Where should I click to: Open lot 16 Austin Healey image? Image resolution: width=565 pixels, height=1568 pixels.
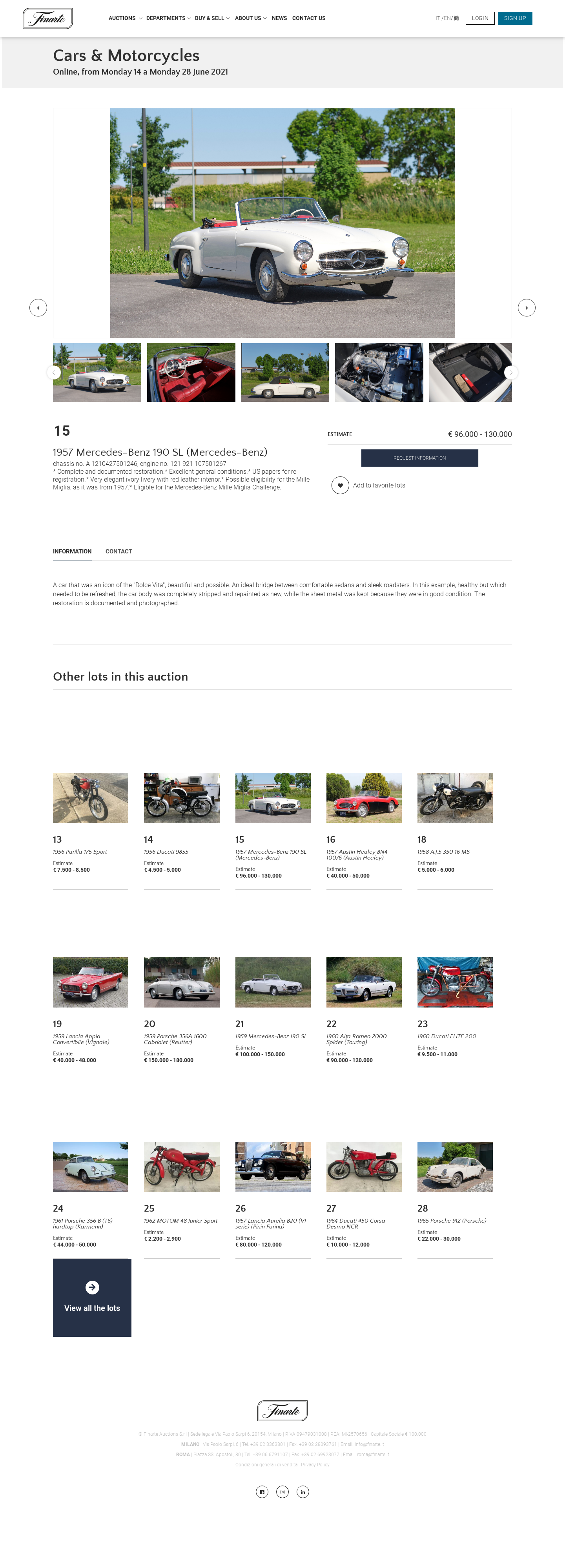pyautogui.click(x=364, y=798)
